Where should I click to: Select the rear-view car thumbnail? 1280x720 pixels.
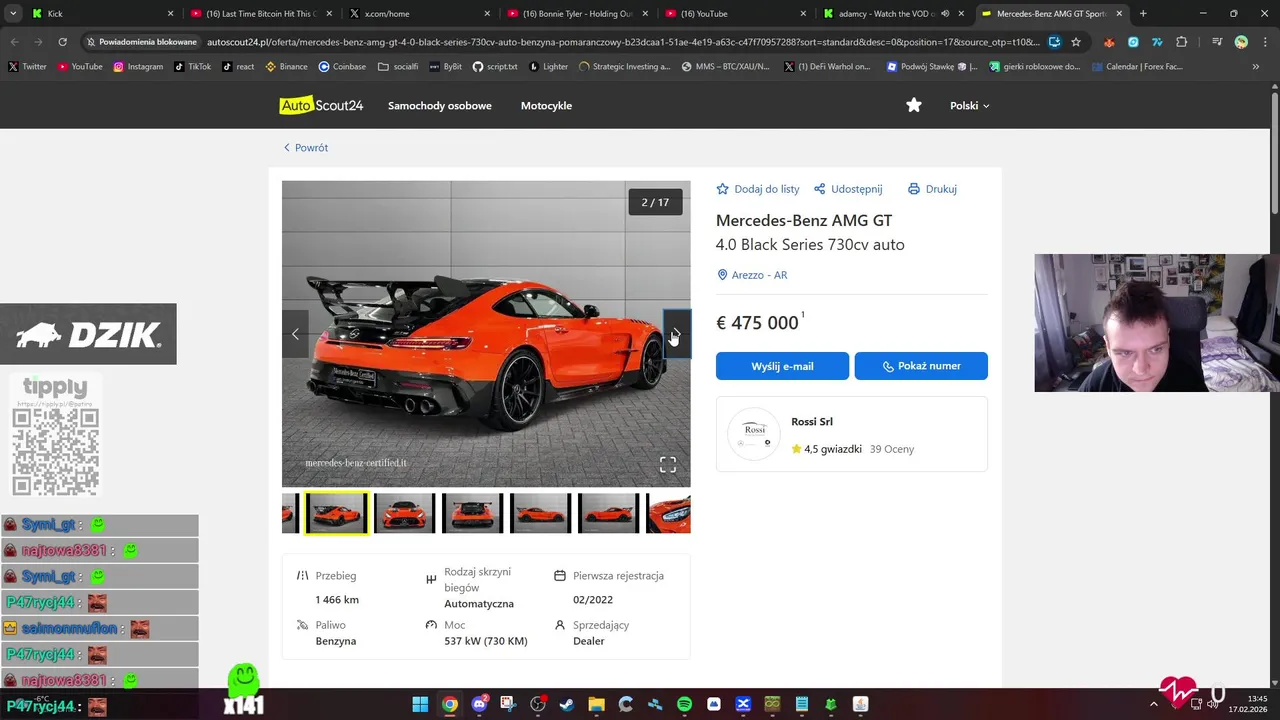[x=473, y=513]
